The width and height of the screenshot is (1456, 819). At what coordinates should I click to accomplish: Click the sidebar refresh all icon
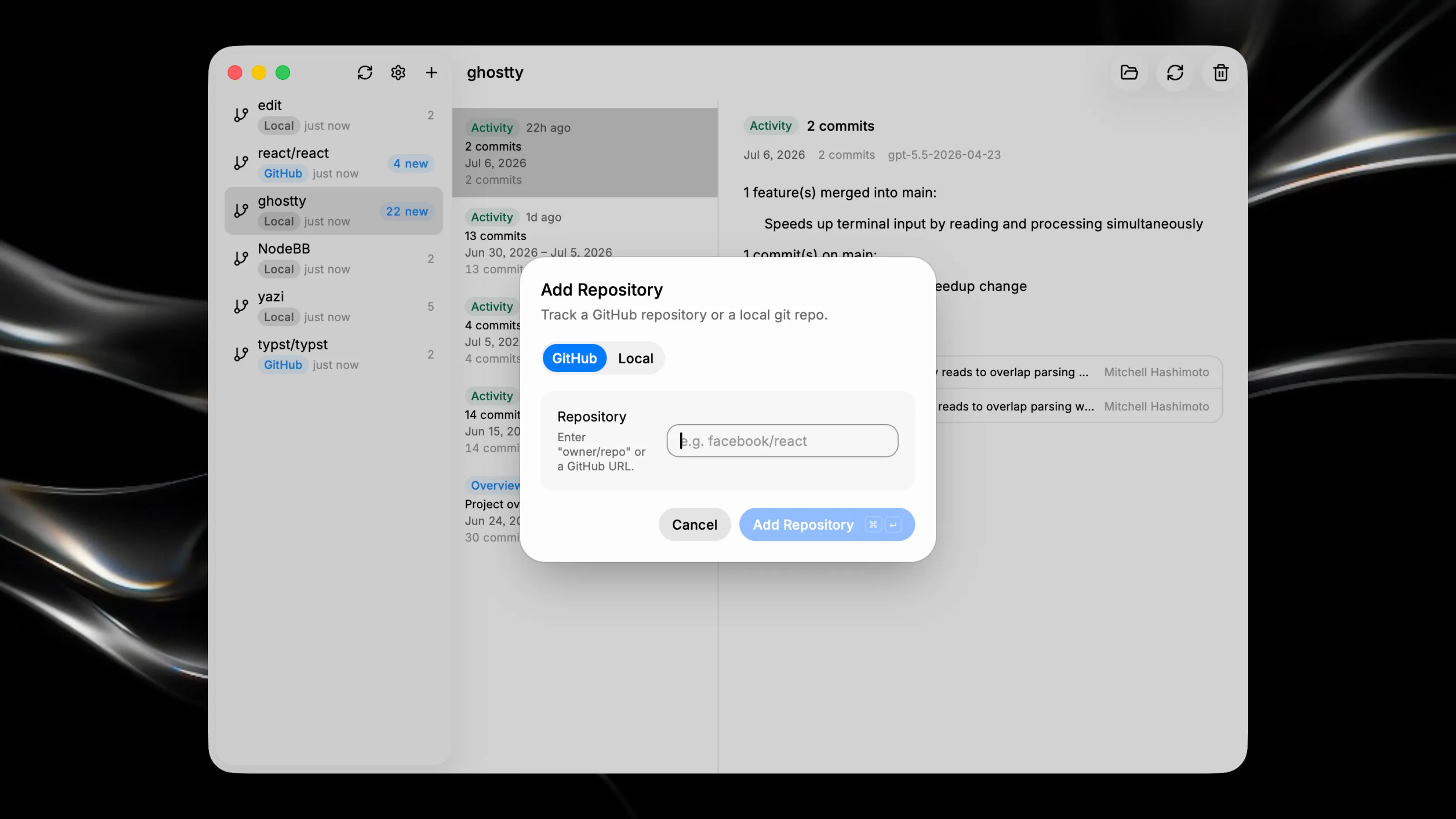coord(364,72)
